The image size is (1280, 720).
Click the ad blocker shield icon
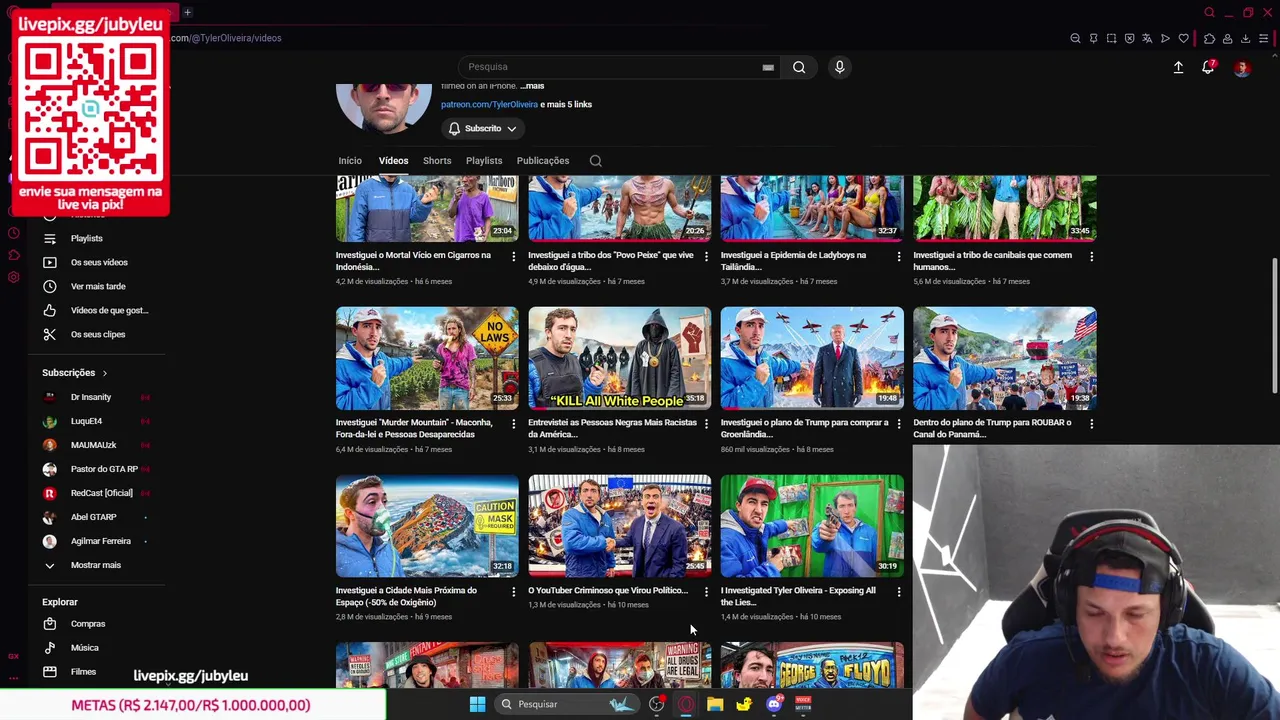(x=1129, y=38)
